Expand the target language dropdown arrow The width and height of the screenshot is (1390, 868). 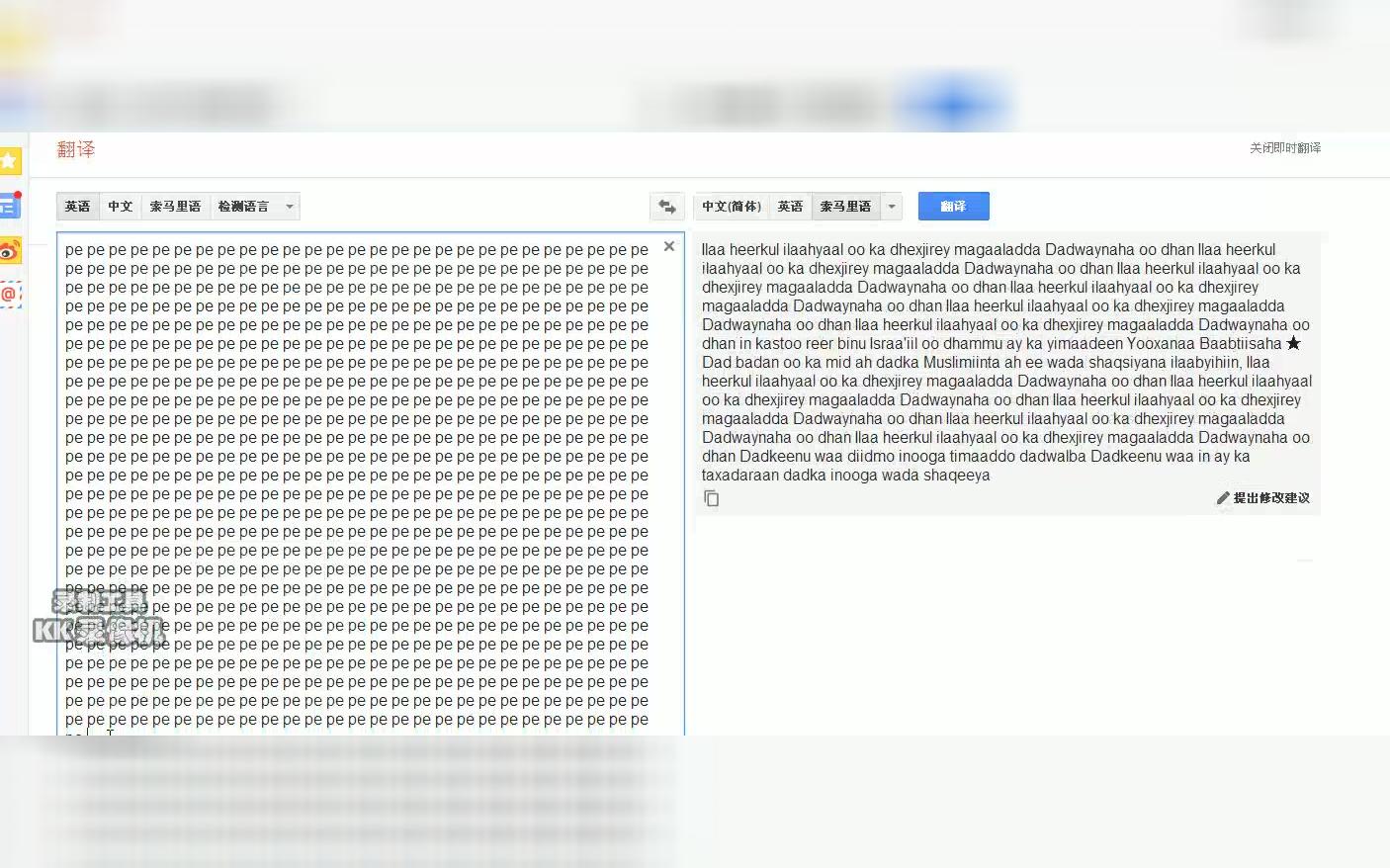tap(892, 207)
